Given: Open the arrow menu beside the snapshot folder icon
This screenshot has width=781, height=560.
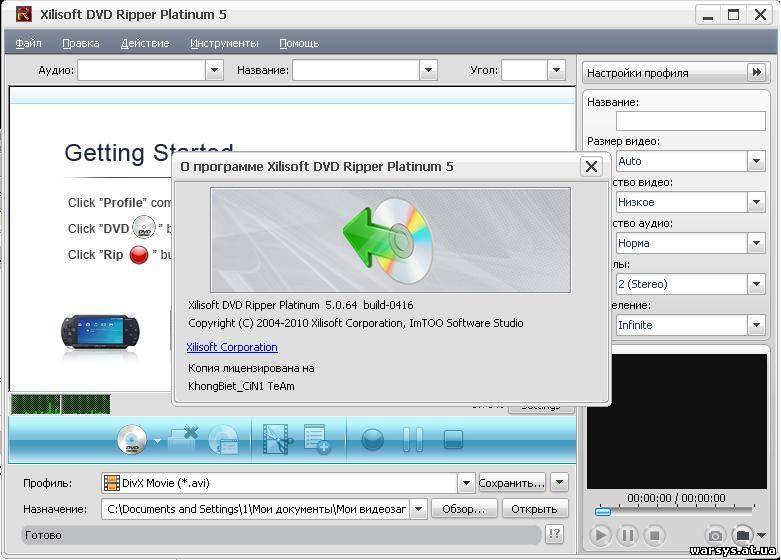Looking at the screenshot, I should [762, 536].
